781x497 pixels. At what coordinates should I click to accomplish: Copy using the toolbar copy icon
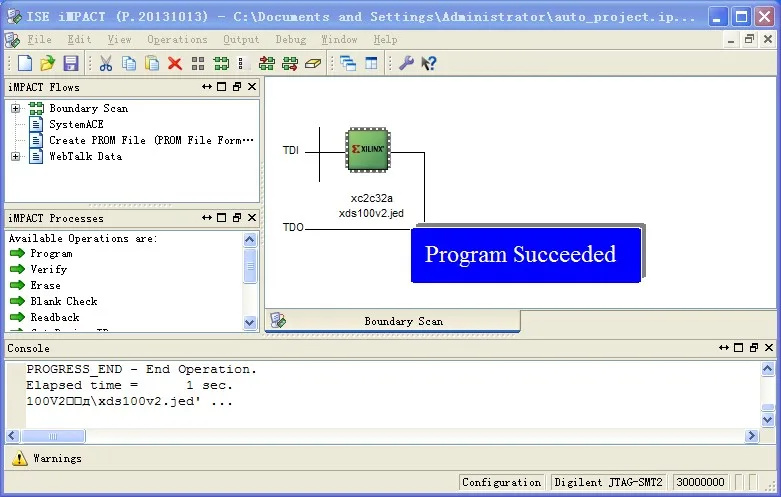129,63
